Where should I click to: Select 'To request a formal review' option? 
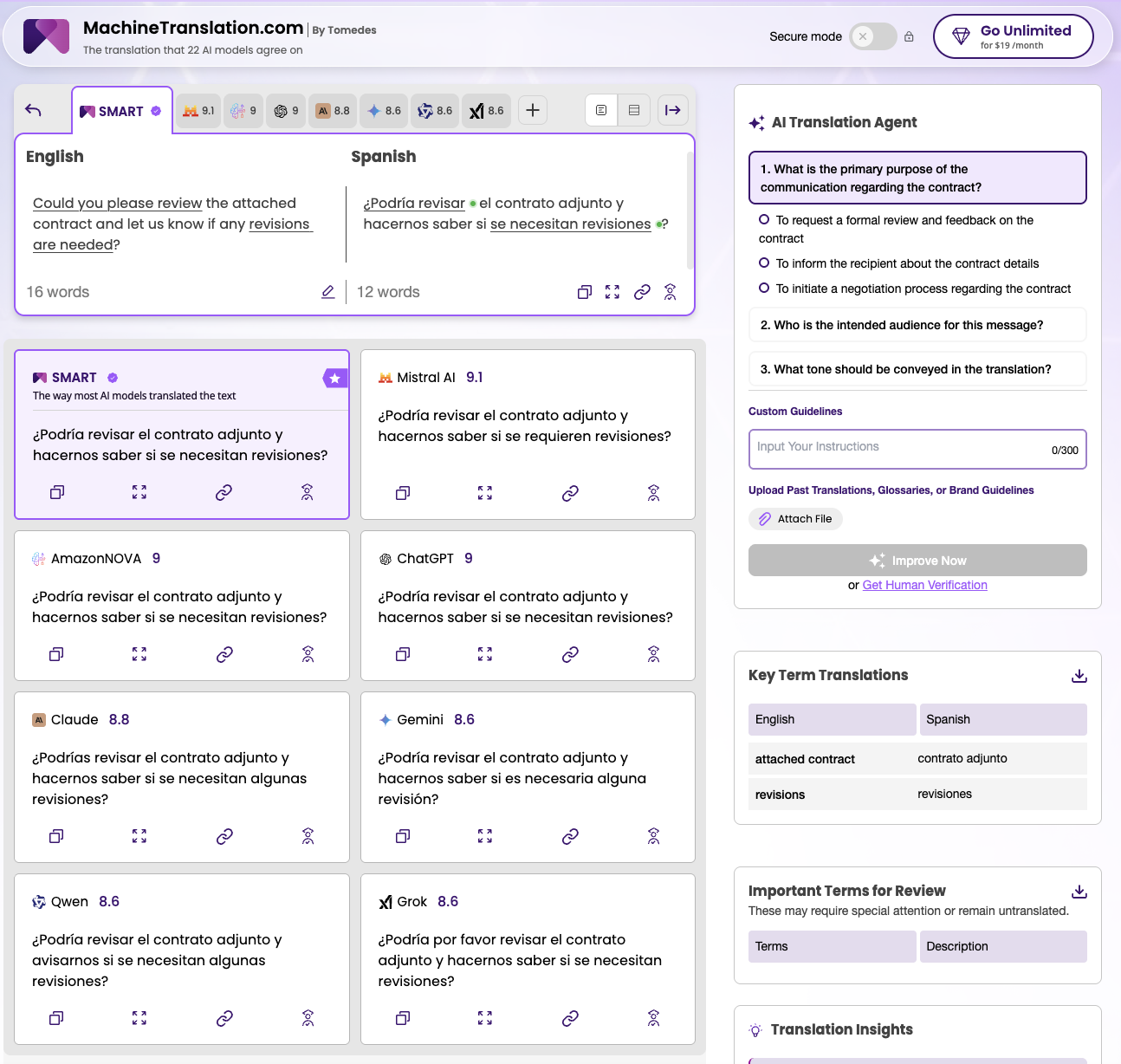click(x=764, y=220)
